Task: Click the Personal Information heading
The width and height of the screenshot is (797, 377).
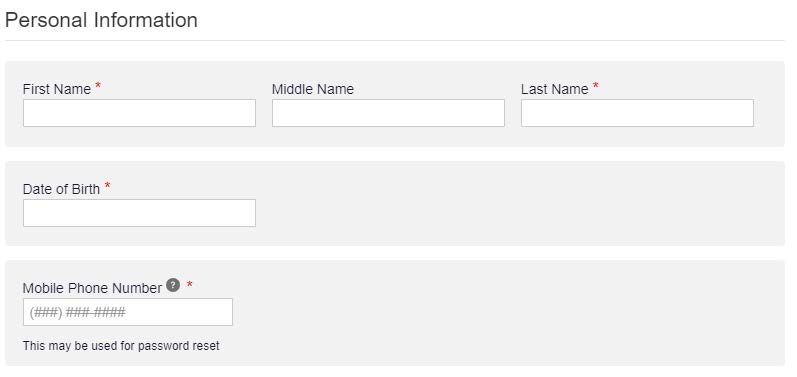Action: click(x=101, y=20)
